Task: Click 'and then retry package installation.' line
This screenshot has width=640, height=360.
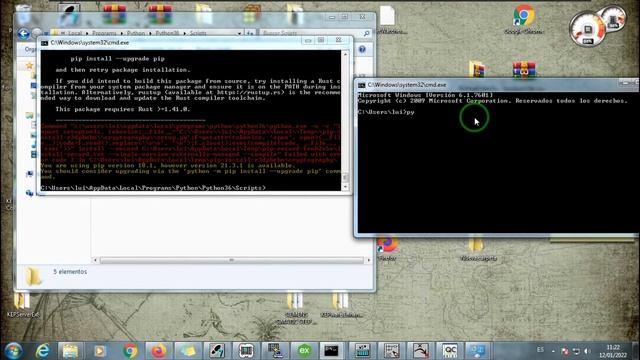Action: [123, 70]
